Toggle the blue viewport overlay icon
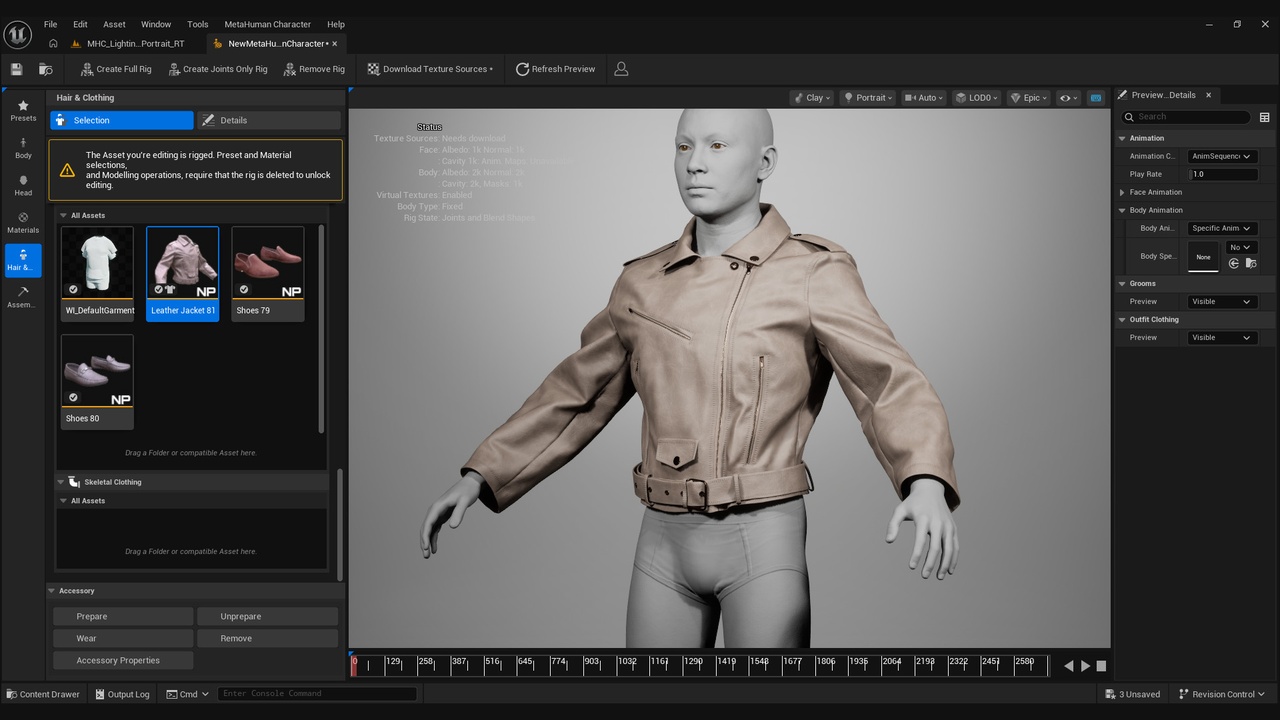Image resolution: width=1280 pixels, height=720 pixels. (x=1096, y=98)
